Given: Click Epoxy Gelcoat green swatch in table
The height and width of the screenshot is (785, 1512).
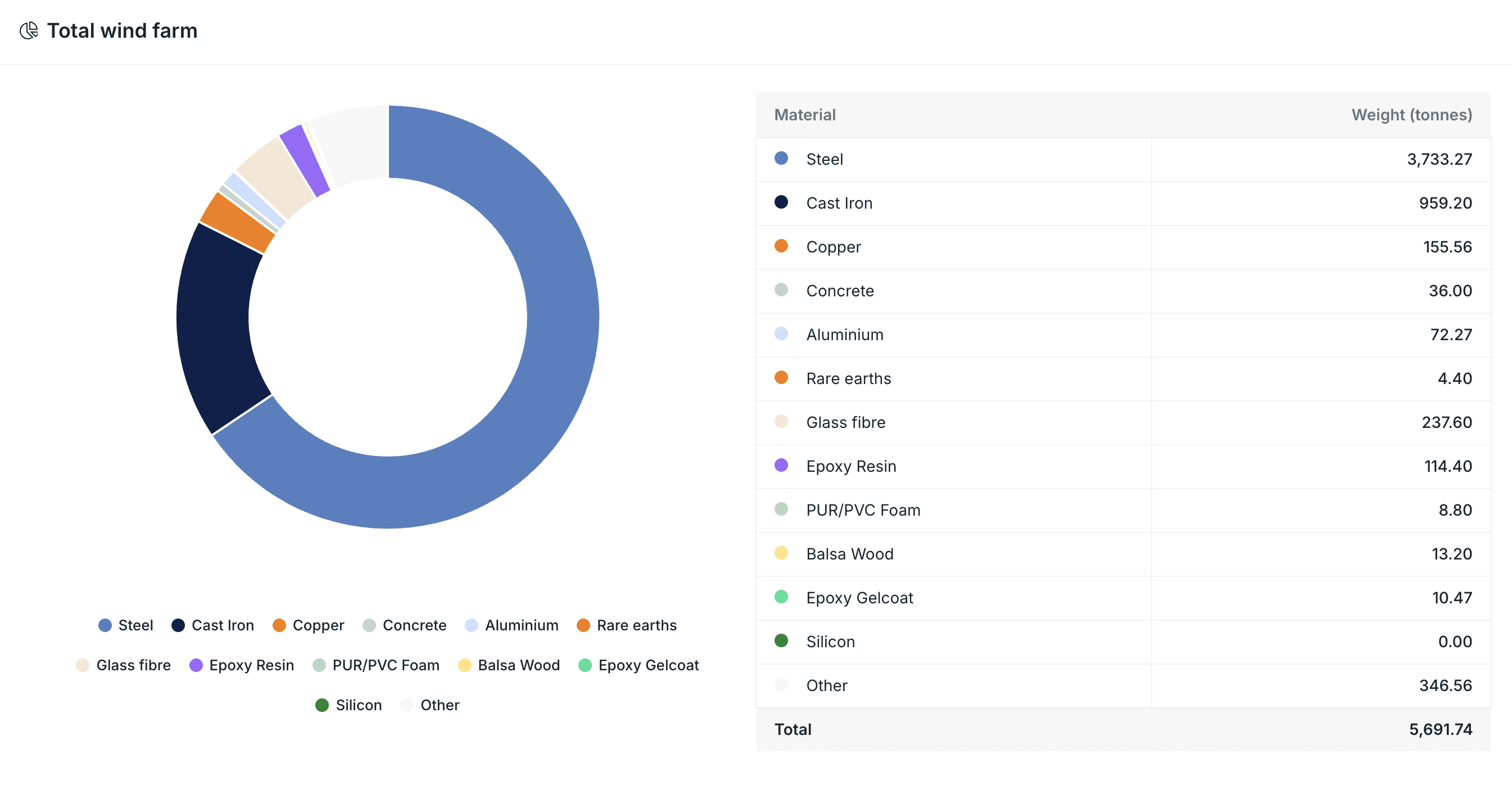Looking at the screenshot, I should 781,597.
